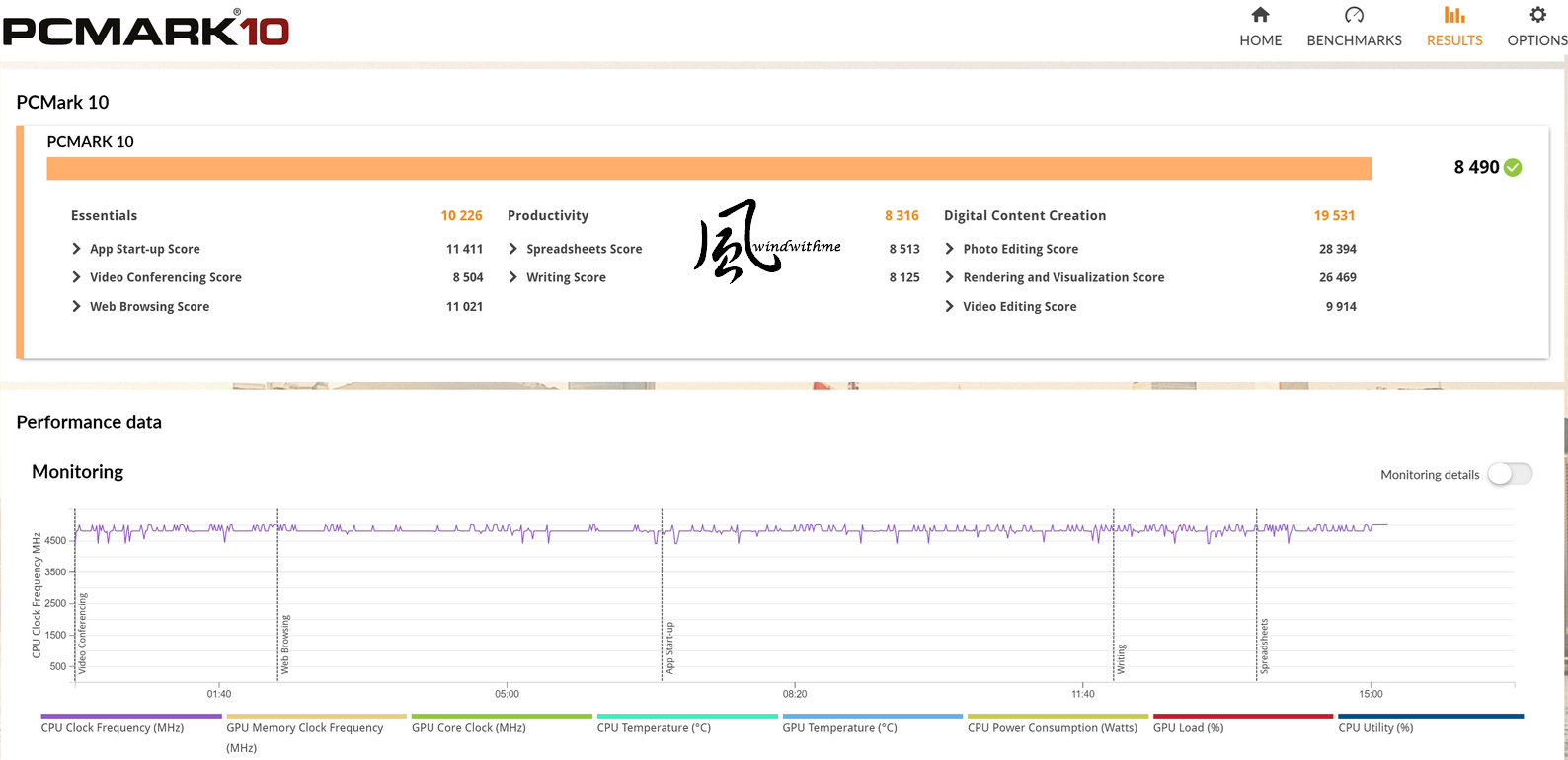Open Benchmarks via the gauge icon
Viewport: 1568px width, 760px height.
1354,15
